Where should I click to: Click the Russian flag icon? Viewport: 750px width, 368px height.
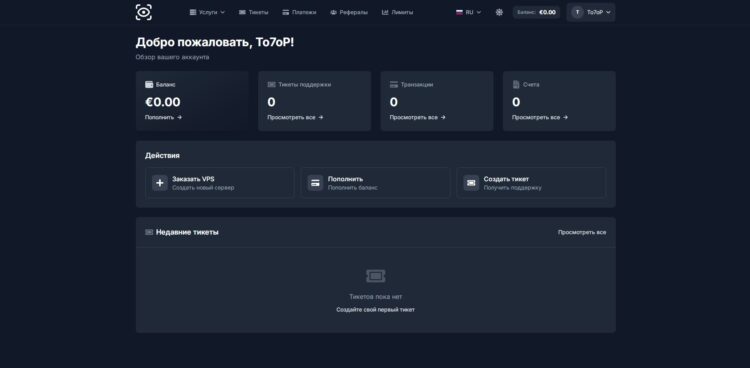coord(459,12)
